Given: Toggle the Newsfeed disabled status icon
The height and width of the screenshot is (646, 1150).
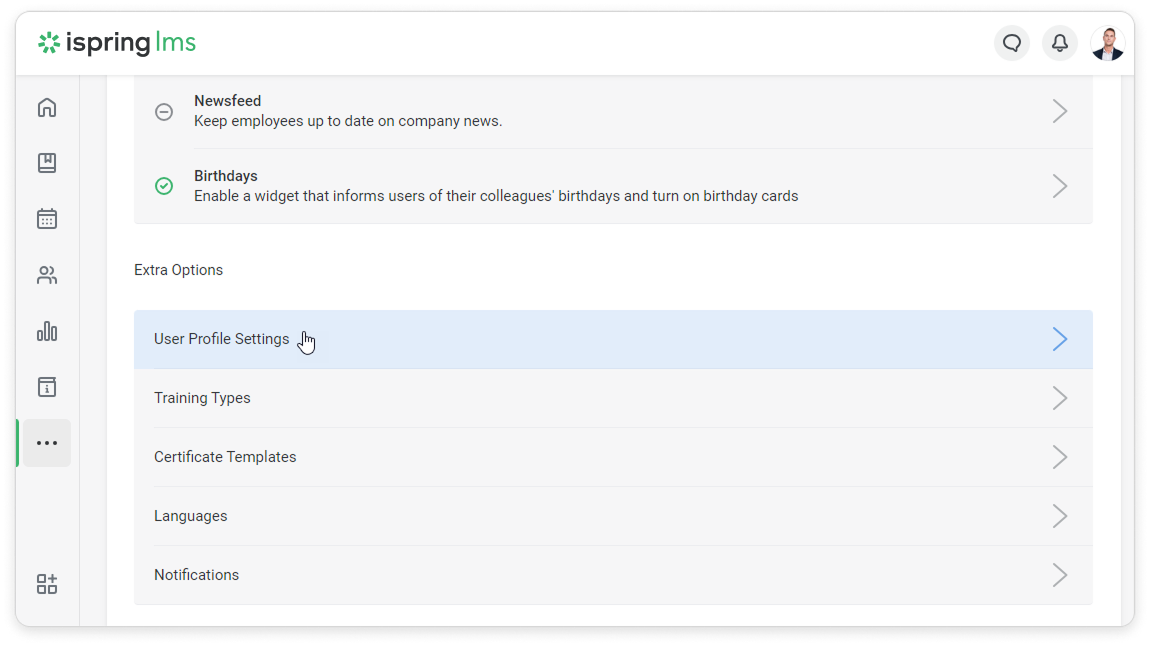Looking at the screenshot, I should tap(164, 112).
